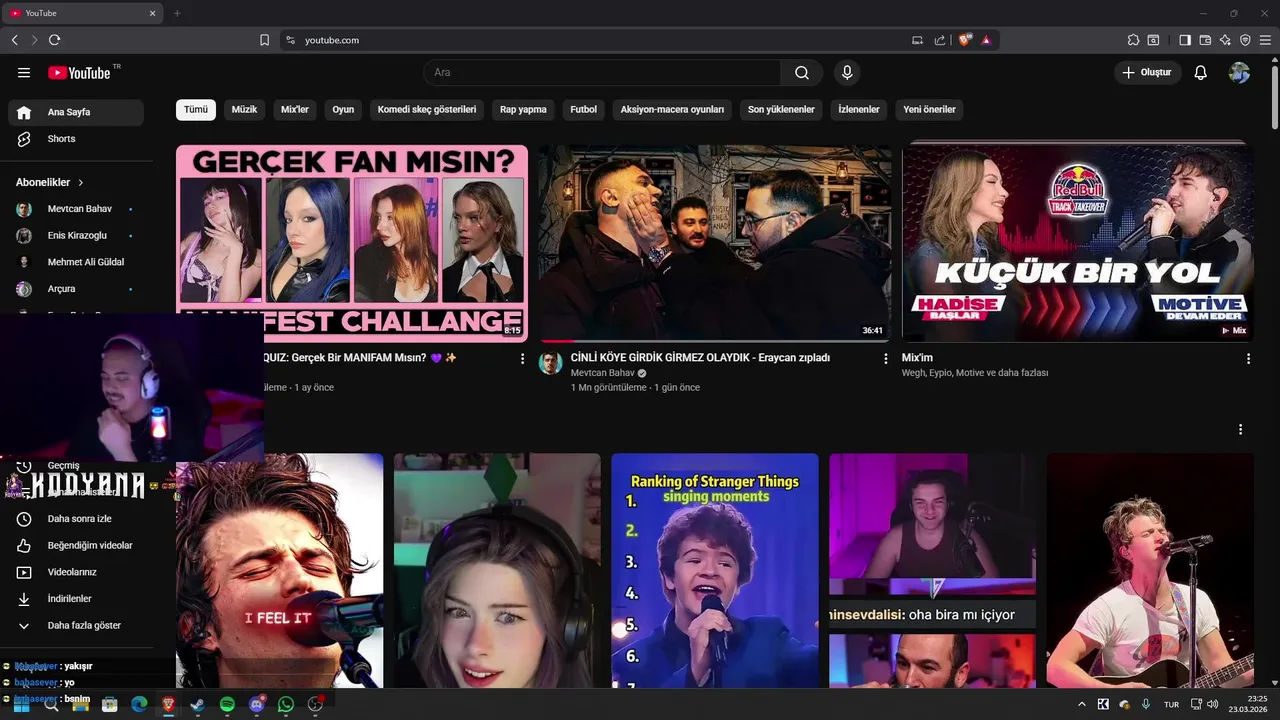
Task: Open Brave Rewards triangle icon
Action: coord(986,40)
